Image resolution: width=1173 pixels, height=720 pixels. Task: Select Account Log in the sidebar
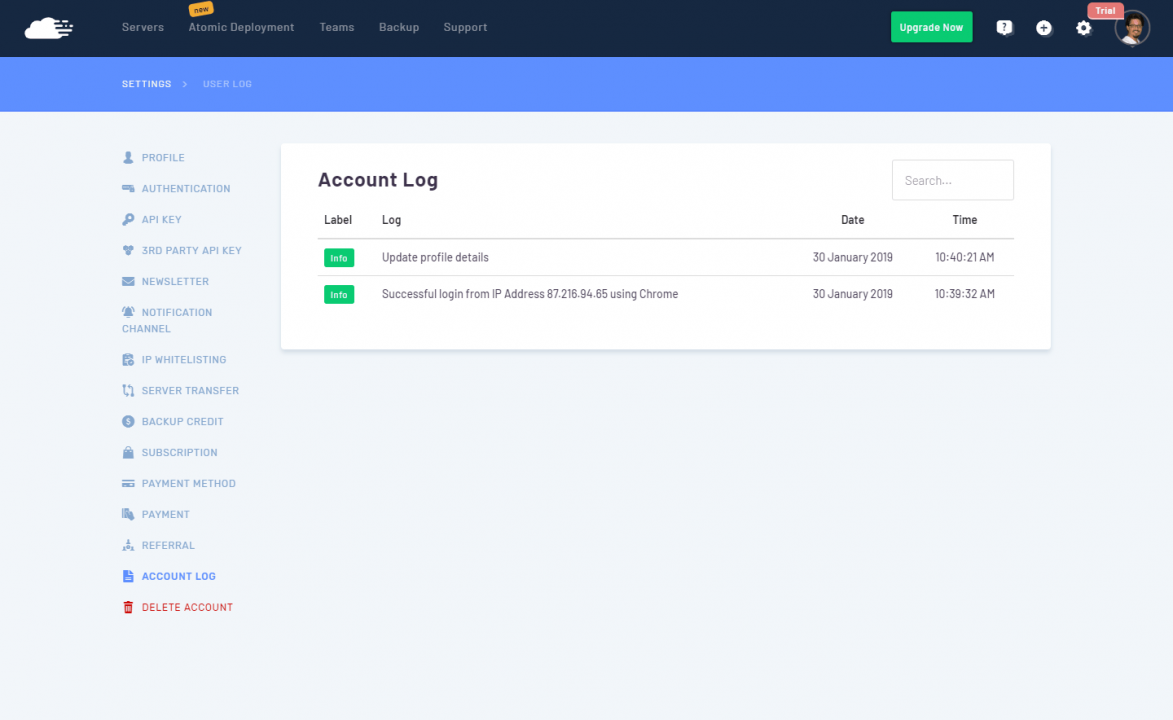point(176,576)
